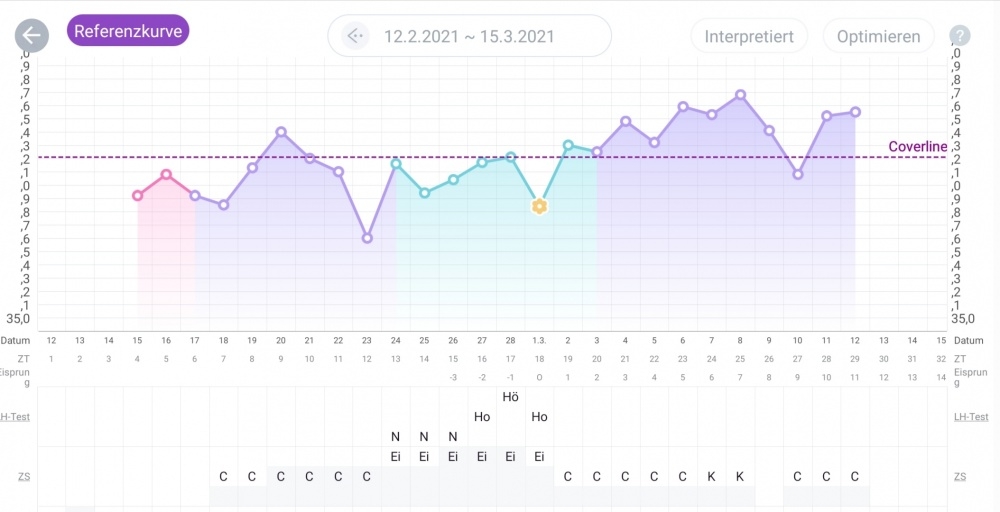Click the Hö LH-test entry on the 28th
The width and height of the screenshot is (1000, 512).
[x=511, y=397]
